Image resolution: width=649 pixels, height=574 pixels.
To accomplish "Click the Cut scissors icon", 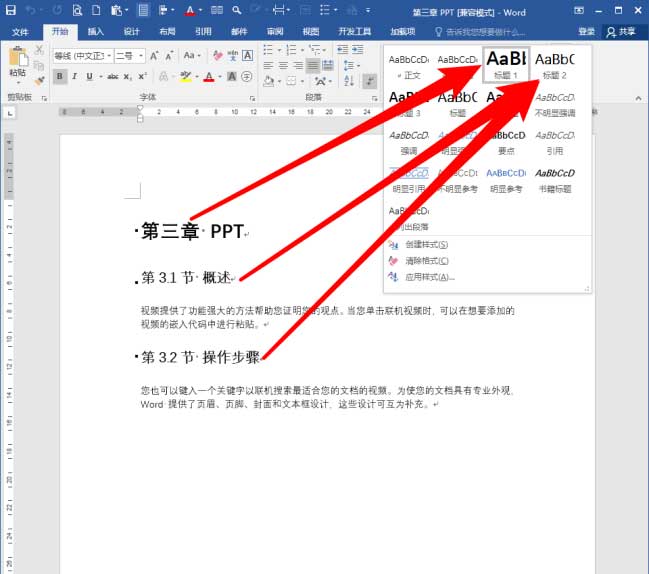I will coord(39,50).
